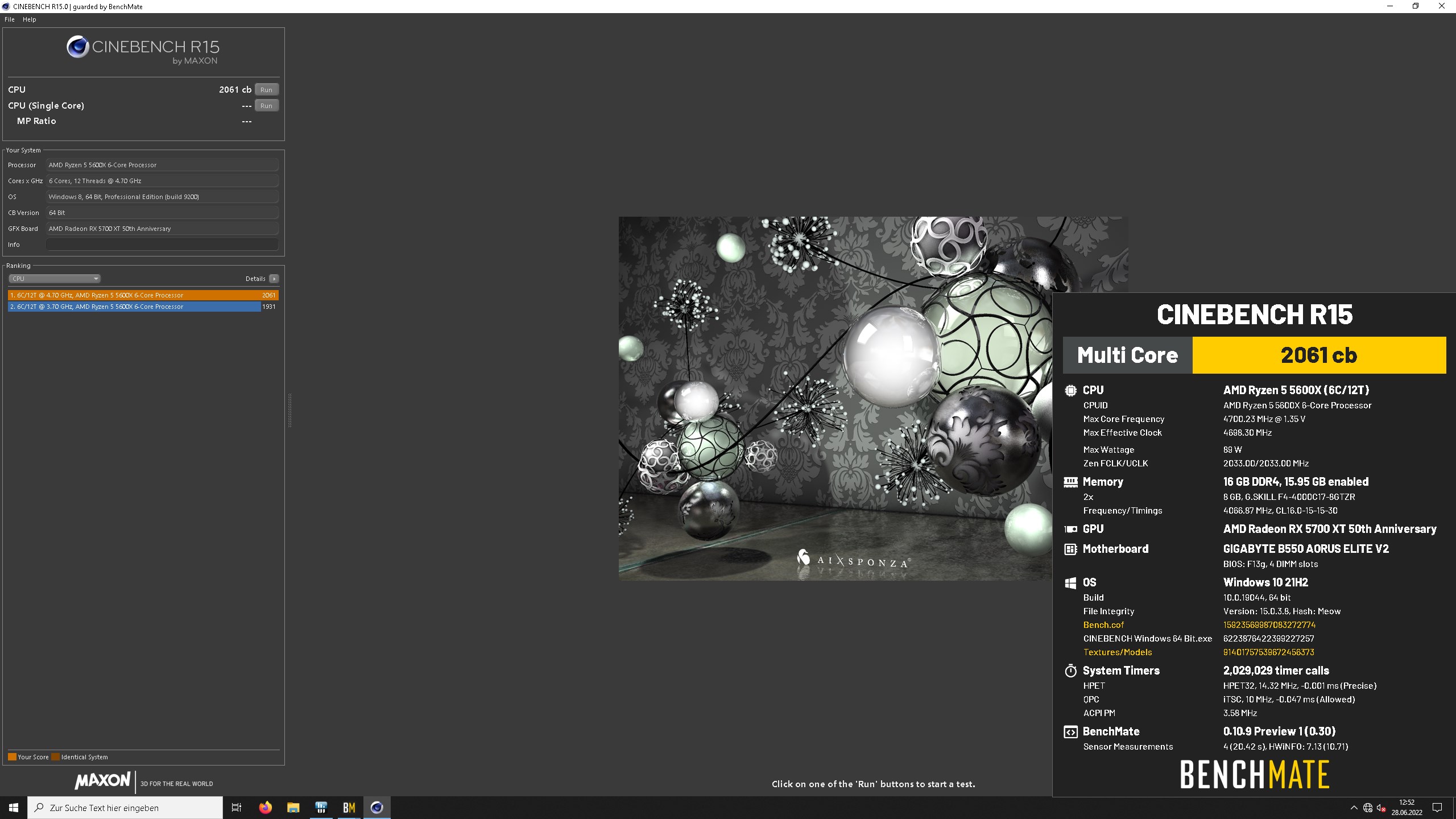The height and width of the screenshot is (819, 1456).
Task: Click the Max Wattage 89 W value
Action: 1232,450
